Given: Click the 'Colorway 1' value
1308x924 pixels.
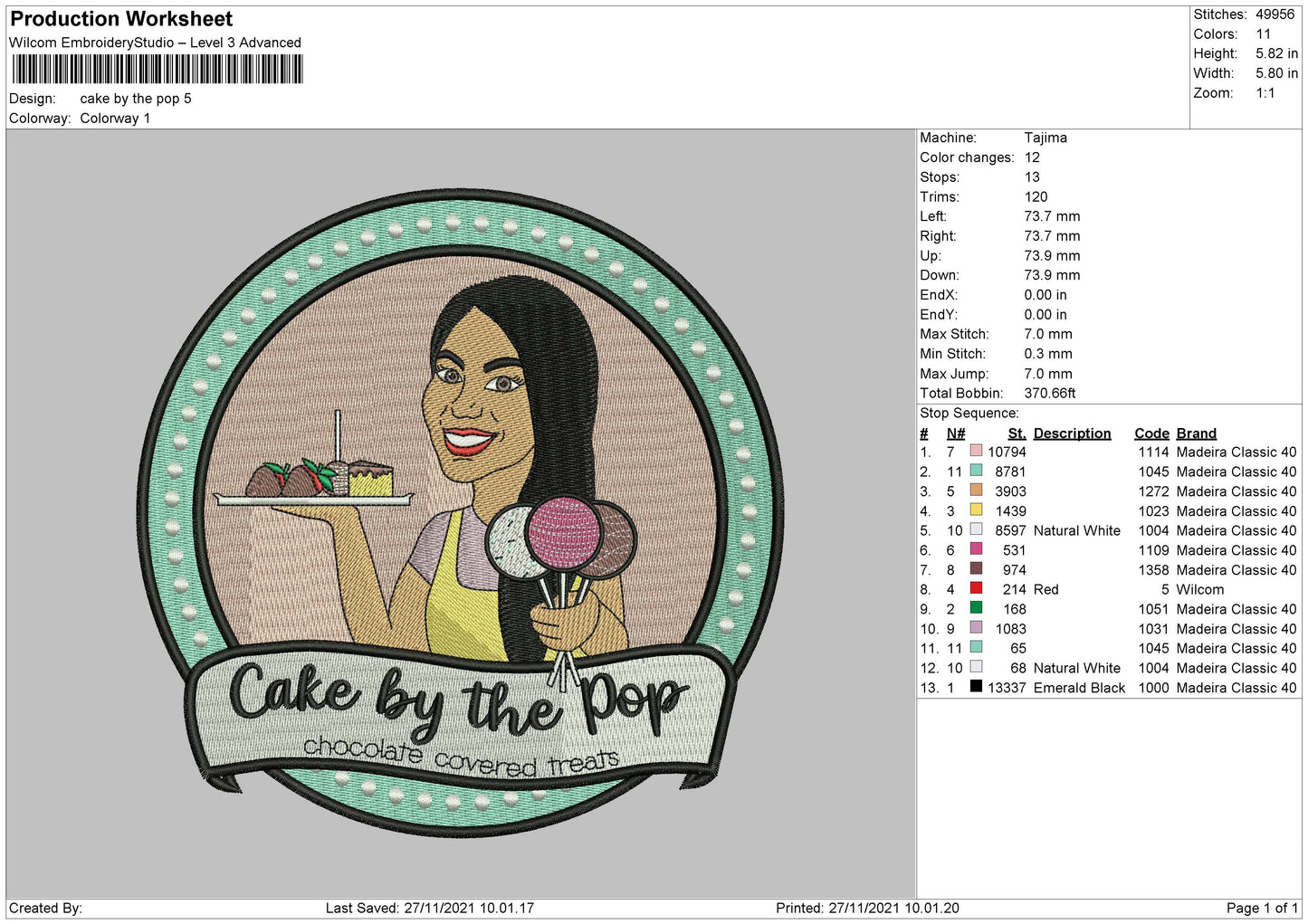Looking at the screenshot, I should pos(115,119).
